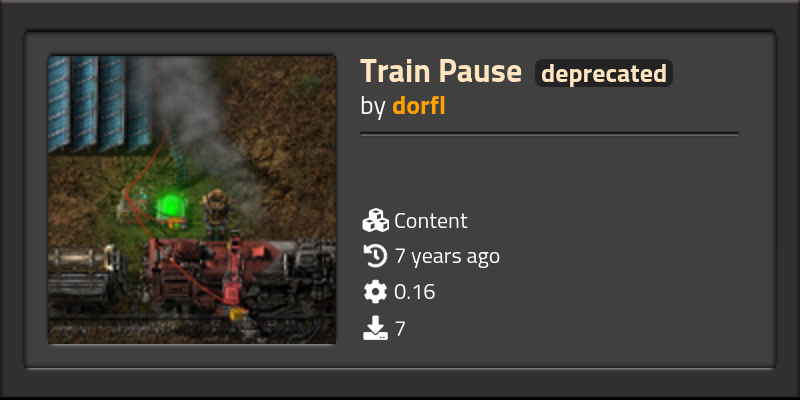Click the 0.16 version text
Image resolution: width=800 pixels, height=400 pixels.
[x=414, y=292]
